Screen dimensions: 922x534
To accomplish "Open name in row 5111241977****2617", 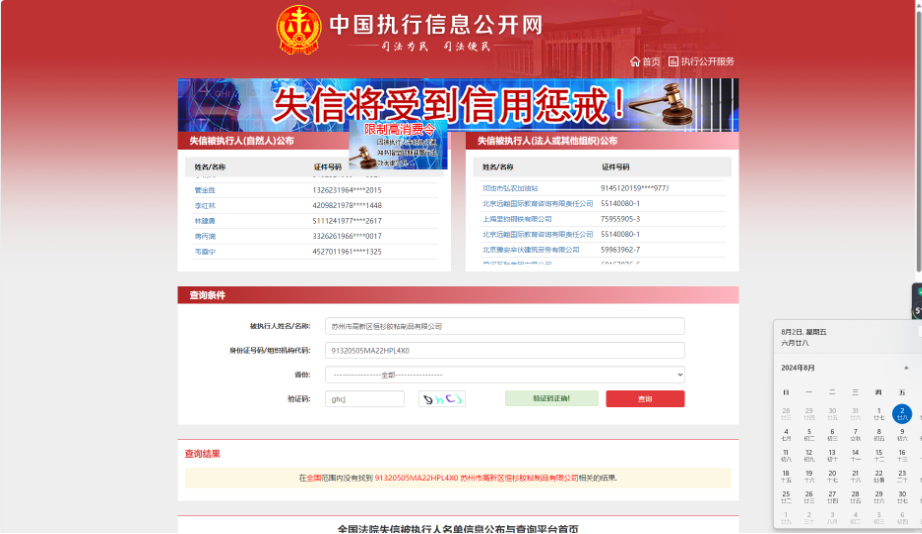I will 205,221.
